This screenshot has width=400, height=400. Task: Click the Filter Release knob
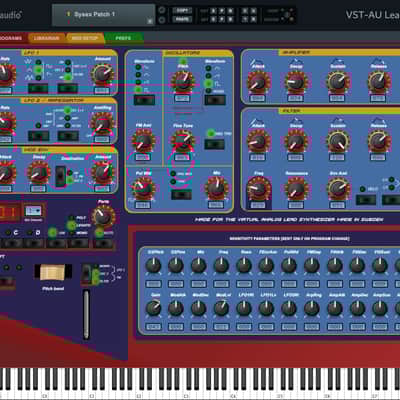[x=379, y=141]
